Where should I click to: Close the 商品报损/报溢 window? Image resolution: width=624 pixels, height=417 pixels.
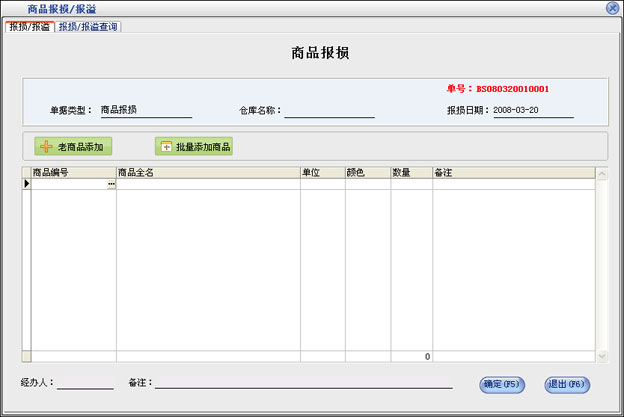[612, 7]
